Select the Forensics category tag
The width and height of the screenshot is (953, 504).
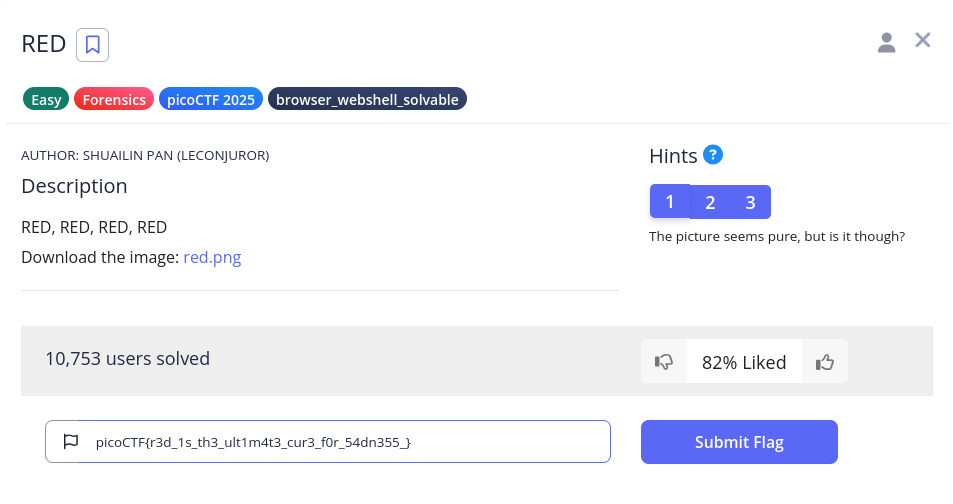click(x=114, y=99)
